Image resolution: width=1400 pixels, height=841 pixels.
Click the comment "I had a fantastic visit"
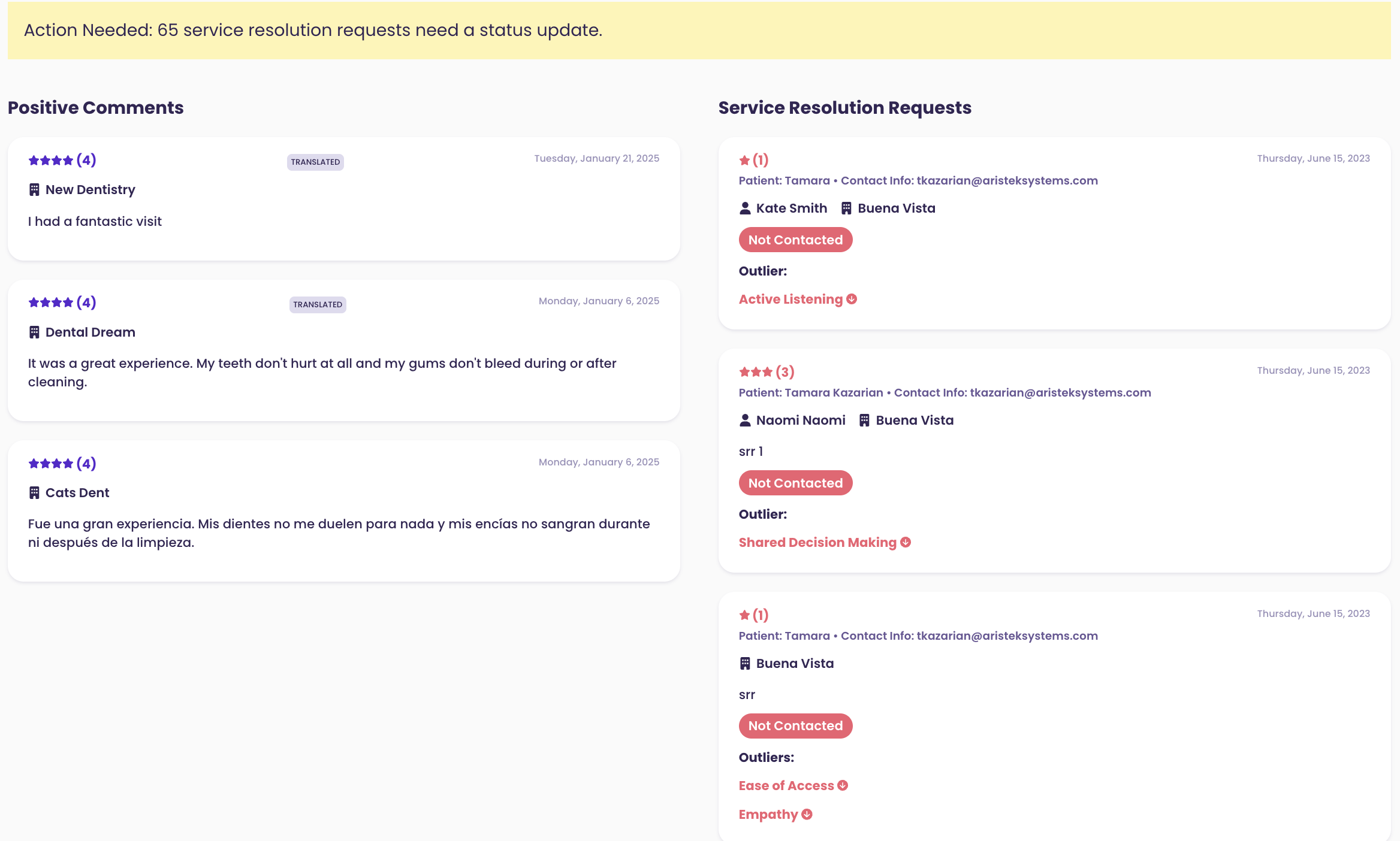pos(95,222)
